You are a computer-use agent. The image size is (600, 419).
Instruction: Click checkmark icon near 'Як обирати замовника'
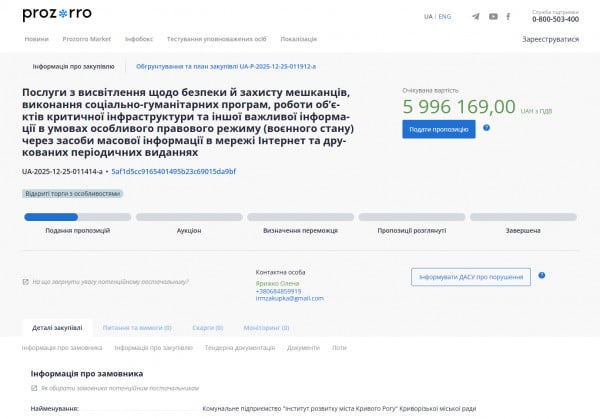pos(34,387)
